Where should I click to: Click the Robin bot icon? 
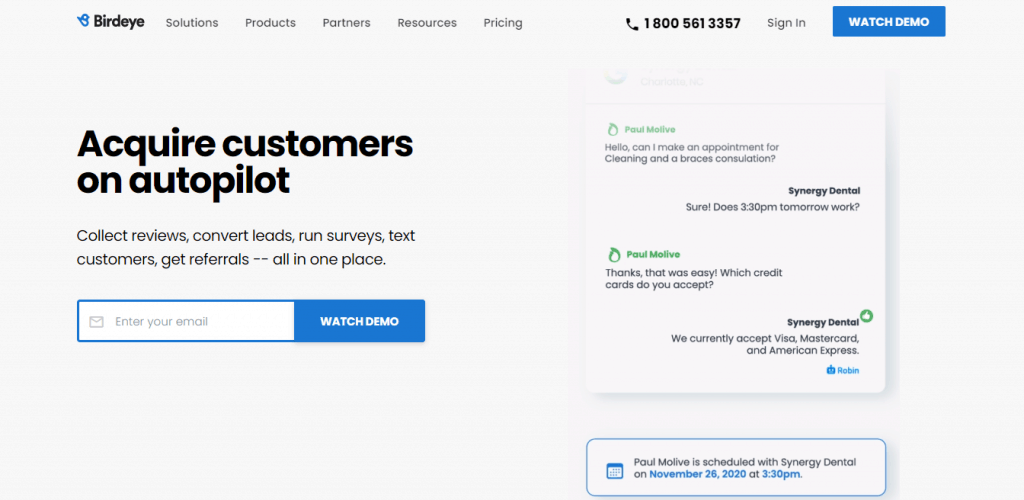pos(830,370)
